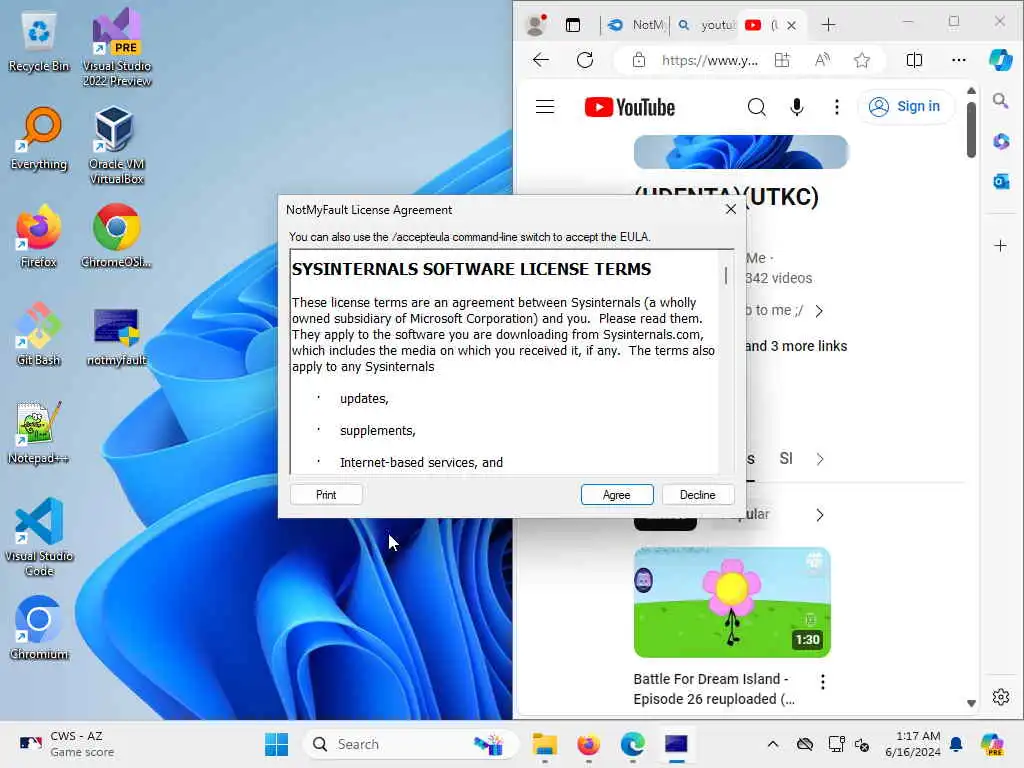Open File Explorer from taskbar
This screenshot has height=768, width=1024.
[x=545, y=744]
